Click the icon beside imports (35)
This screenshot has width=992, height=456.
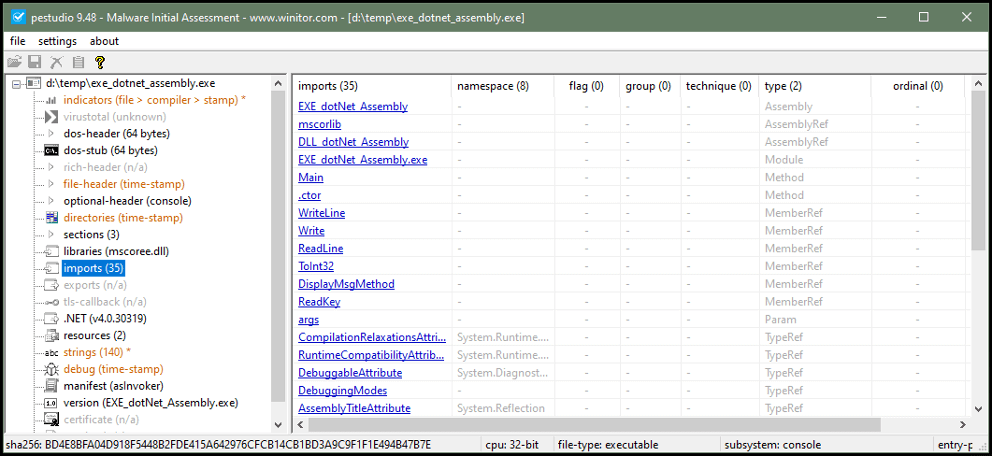click(51, 268)
